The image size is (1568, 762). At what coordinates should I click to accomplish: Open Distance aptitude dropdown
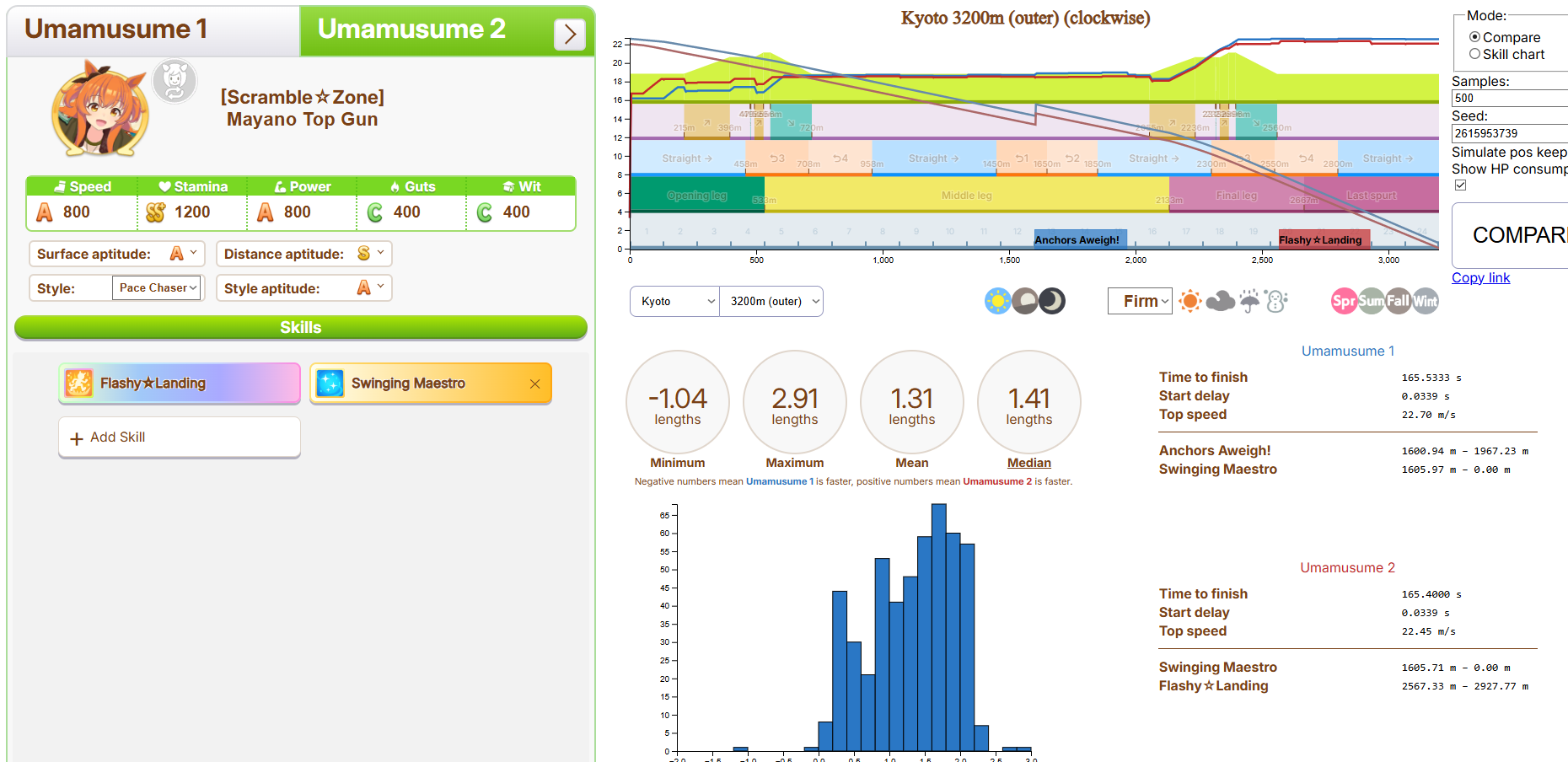point(371,253)
